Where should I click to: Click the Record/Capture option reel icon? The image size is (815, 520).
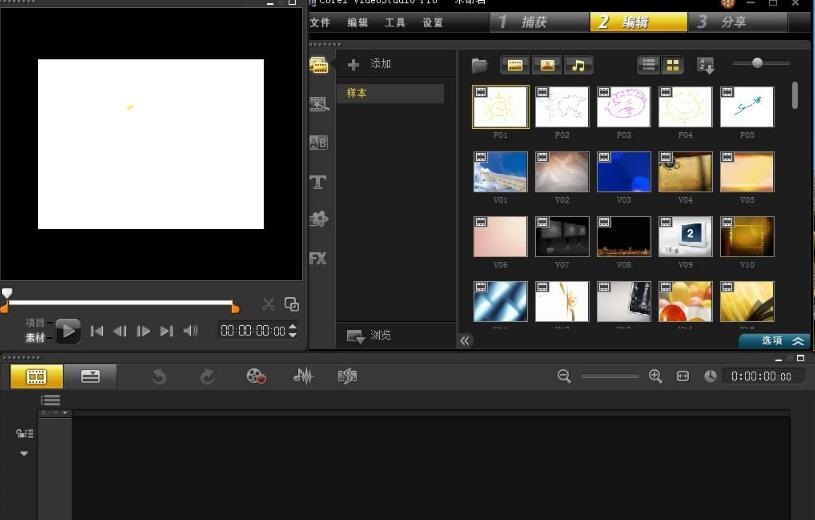[x=257, y=376]
